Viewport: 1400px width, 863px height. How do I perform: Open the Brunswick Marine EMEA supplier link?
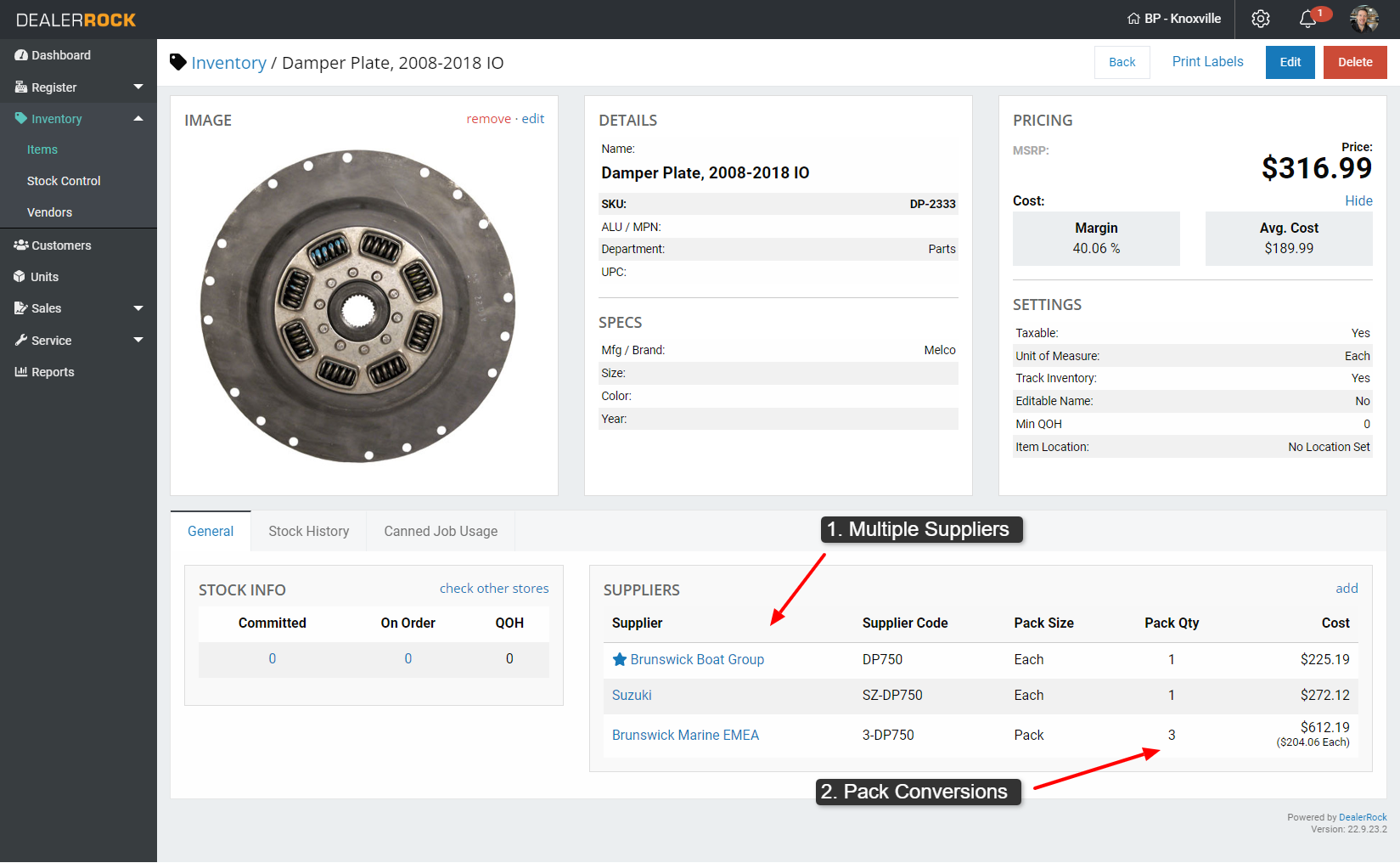point(685,735)
